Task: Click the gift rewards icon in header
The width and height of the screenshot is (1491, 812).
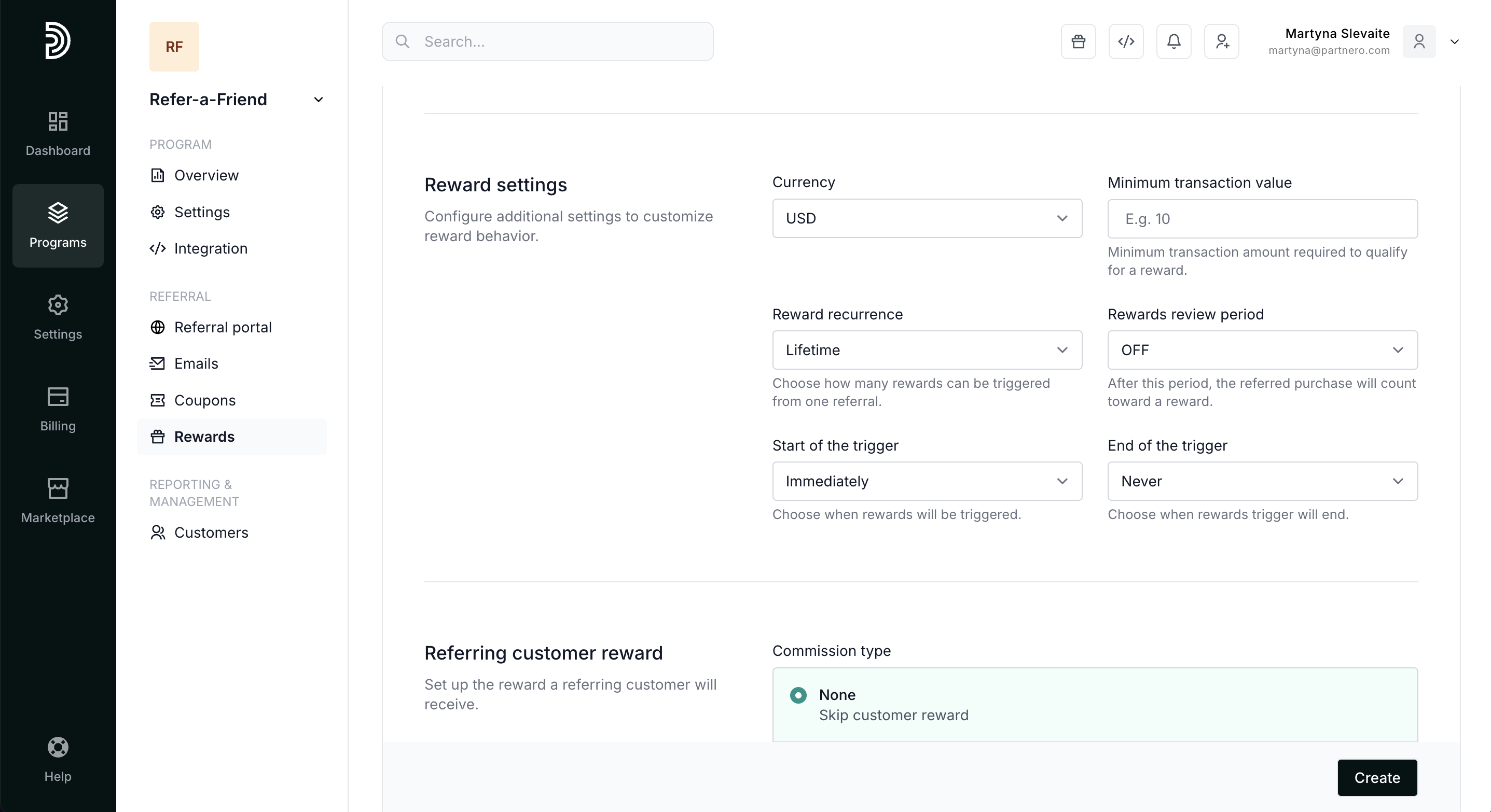Action: [x=1078, y=41]
